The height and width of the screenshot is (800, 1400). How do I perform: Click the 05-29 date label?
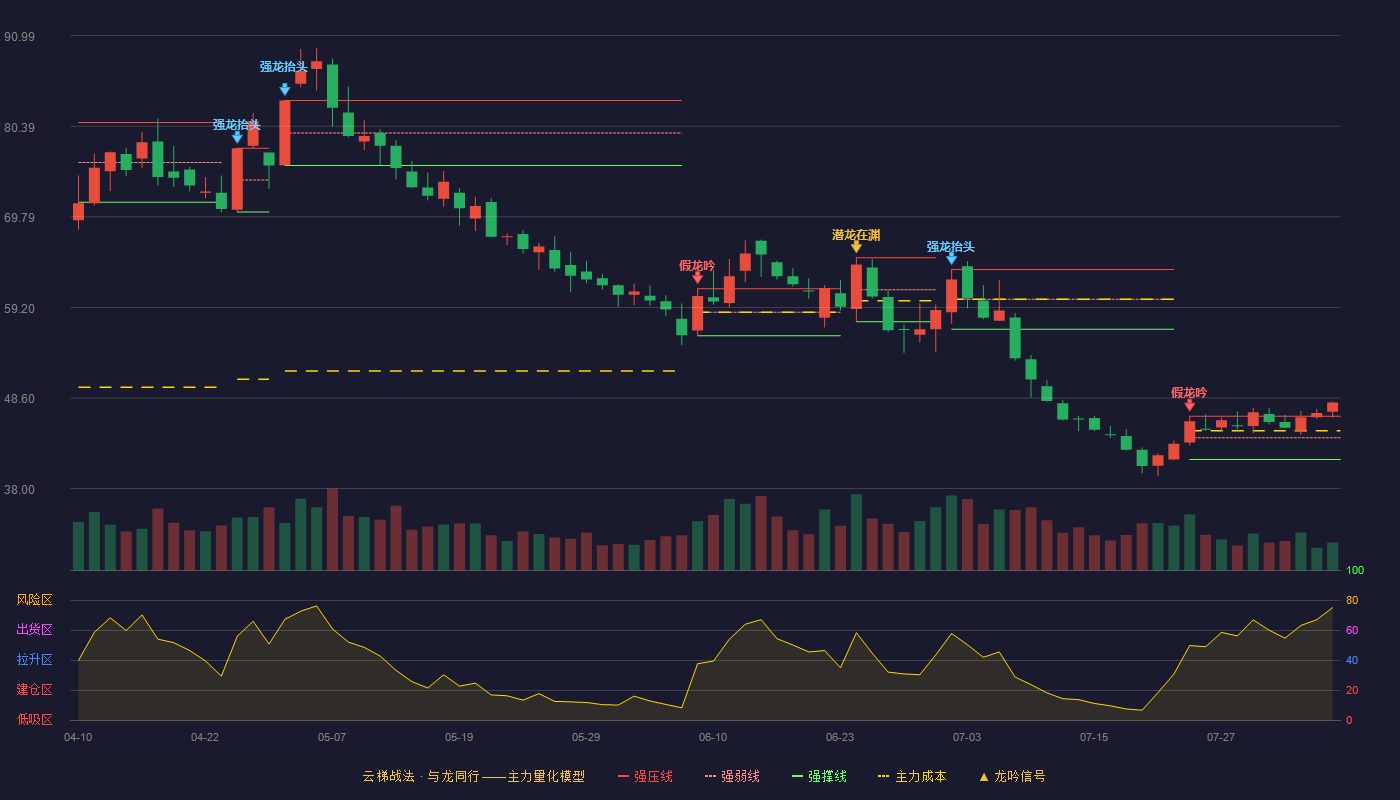tap(586, 737)
